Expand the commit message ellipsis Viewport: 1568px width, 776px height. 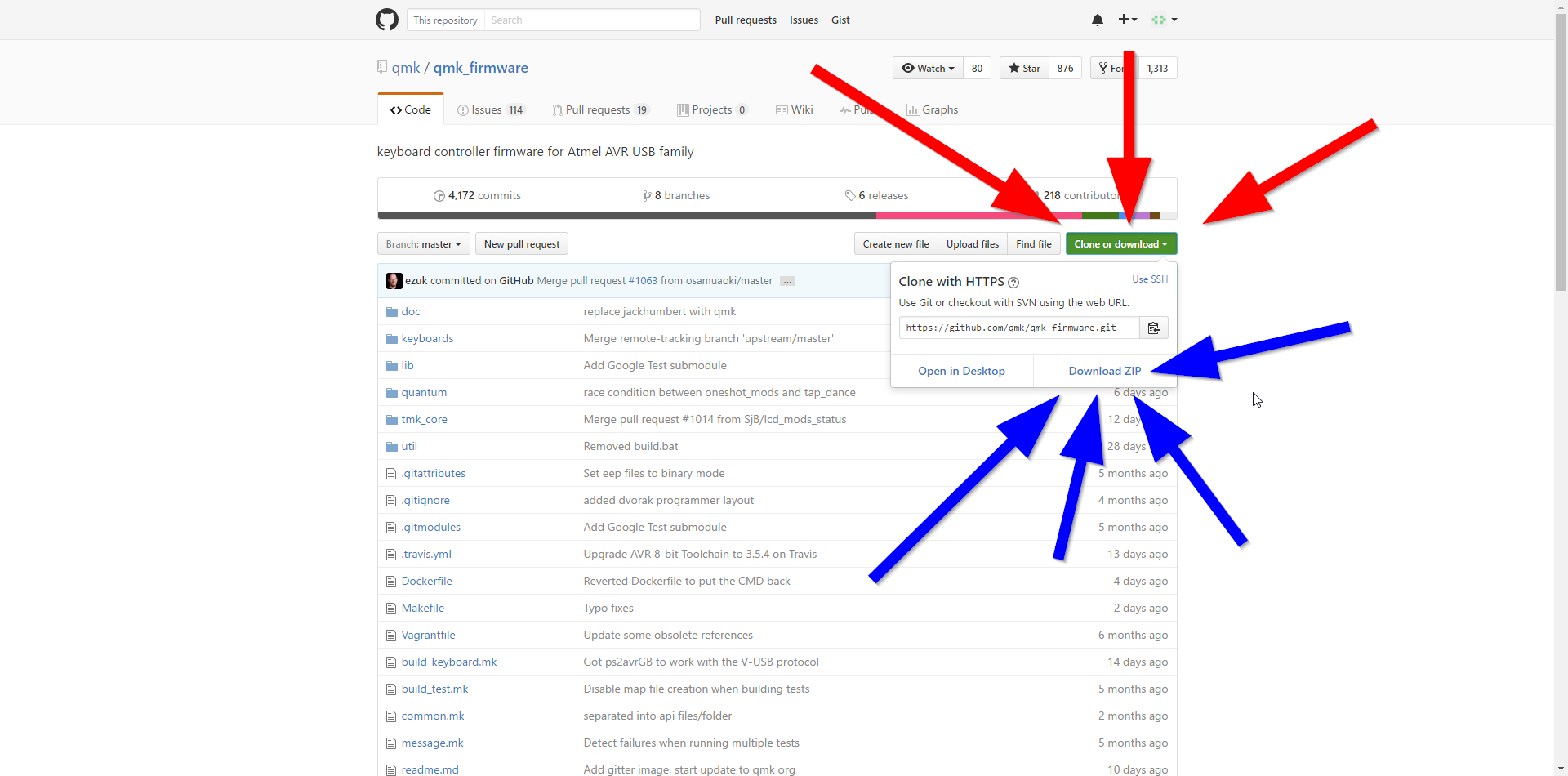(x=787, y=281)
